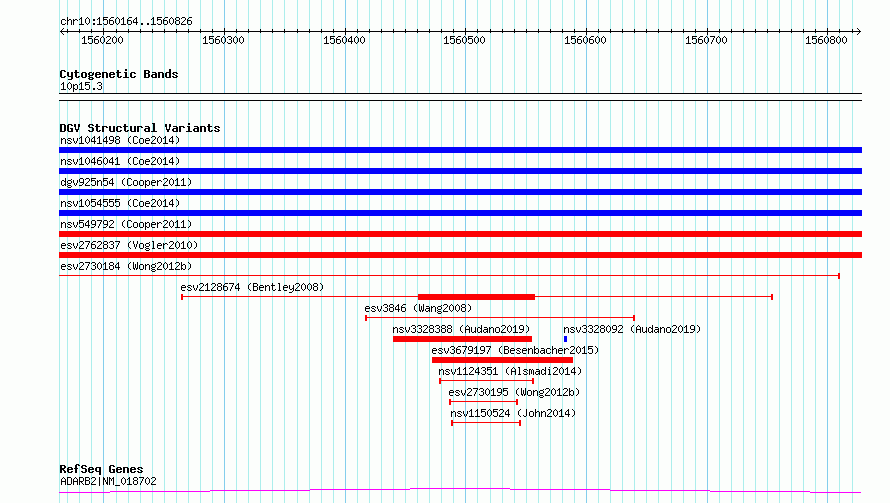Click the thin red line under esv2730184
890x503 pixels.
tap(449, 276)
